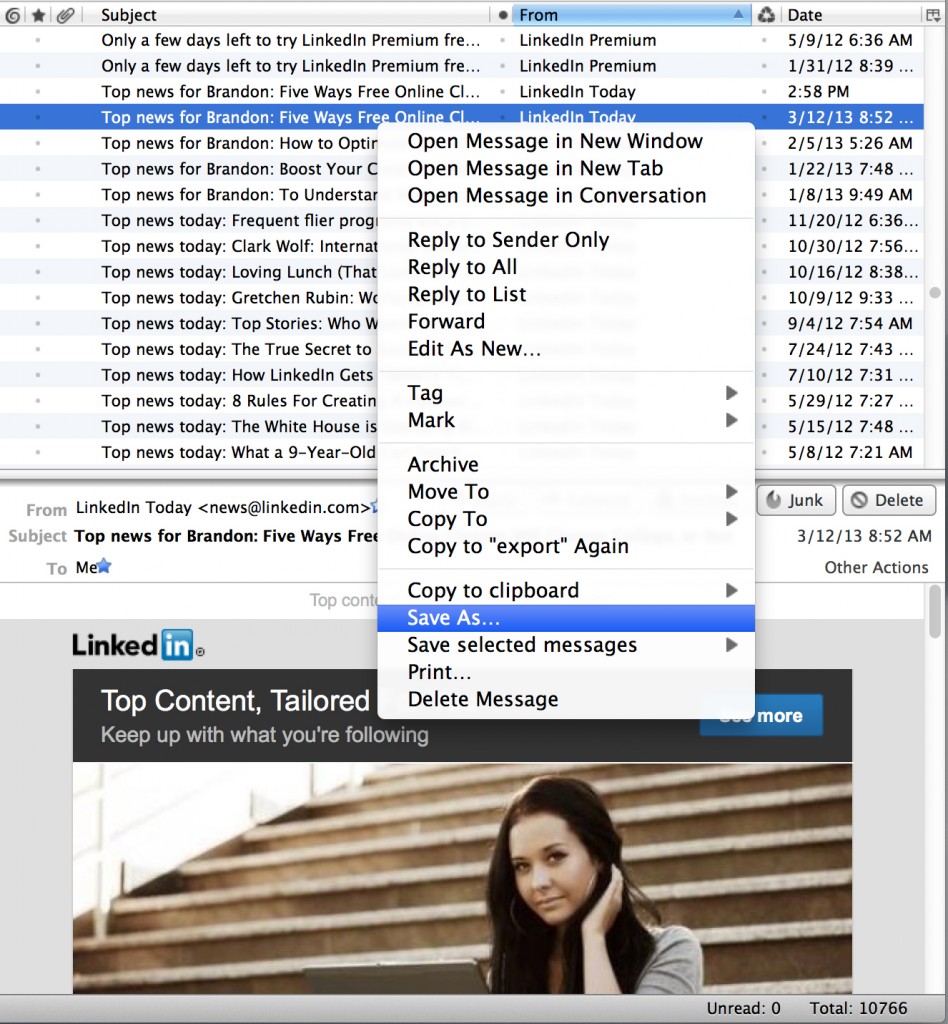The width and height of the screenshot is (948, 1024).
Task: Toggle star on 5/9/12 LinkedIn Premium message
Action: tap(38, 40)
